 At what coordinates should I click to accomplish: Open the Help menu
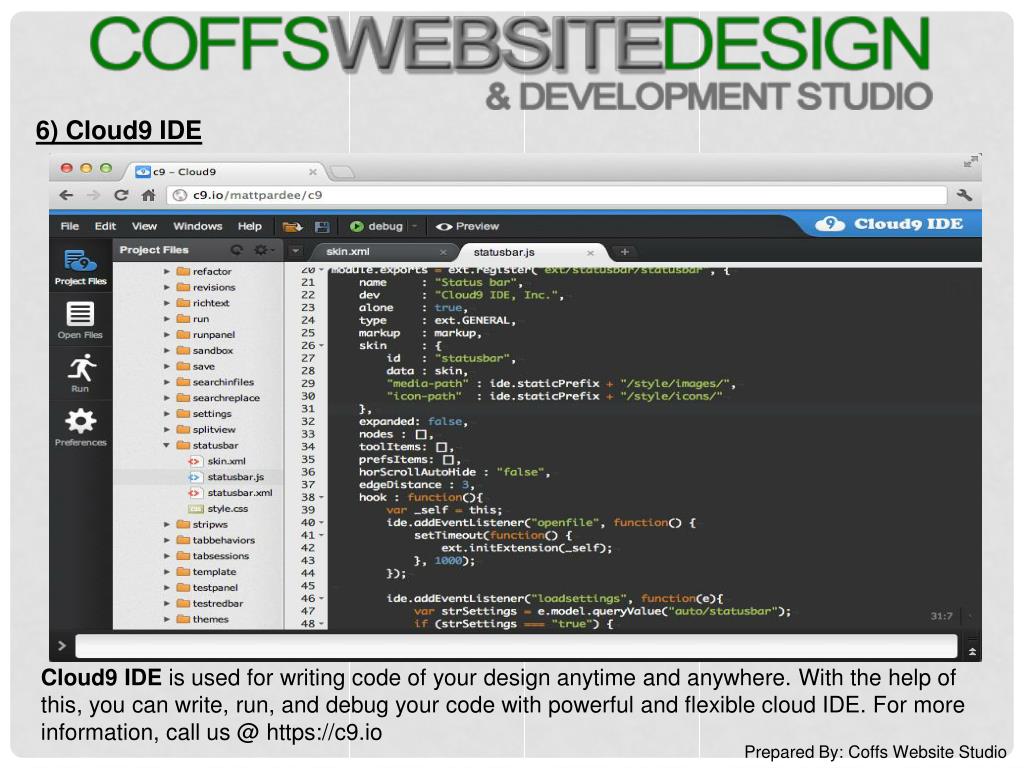coord(249,226)
